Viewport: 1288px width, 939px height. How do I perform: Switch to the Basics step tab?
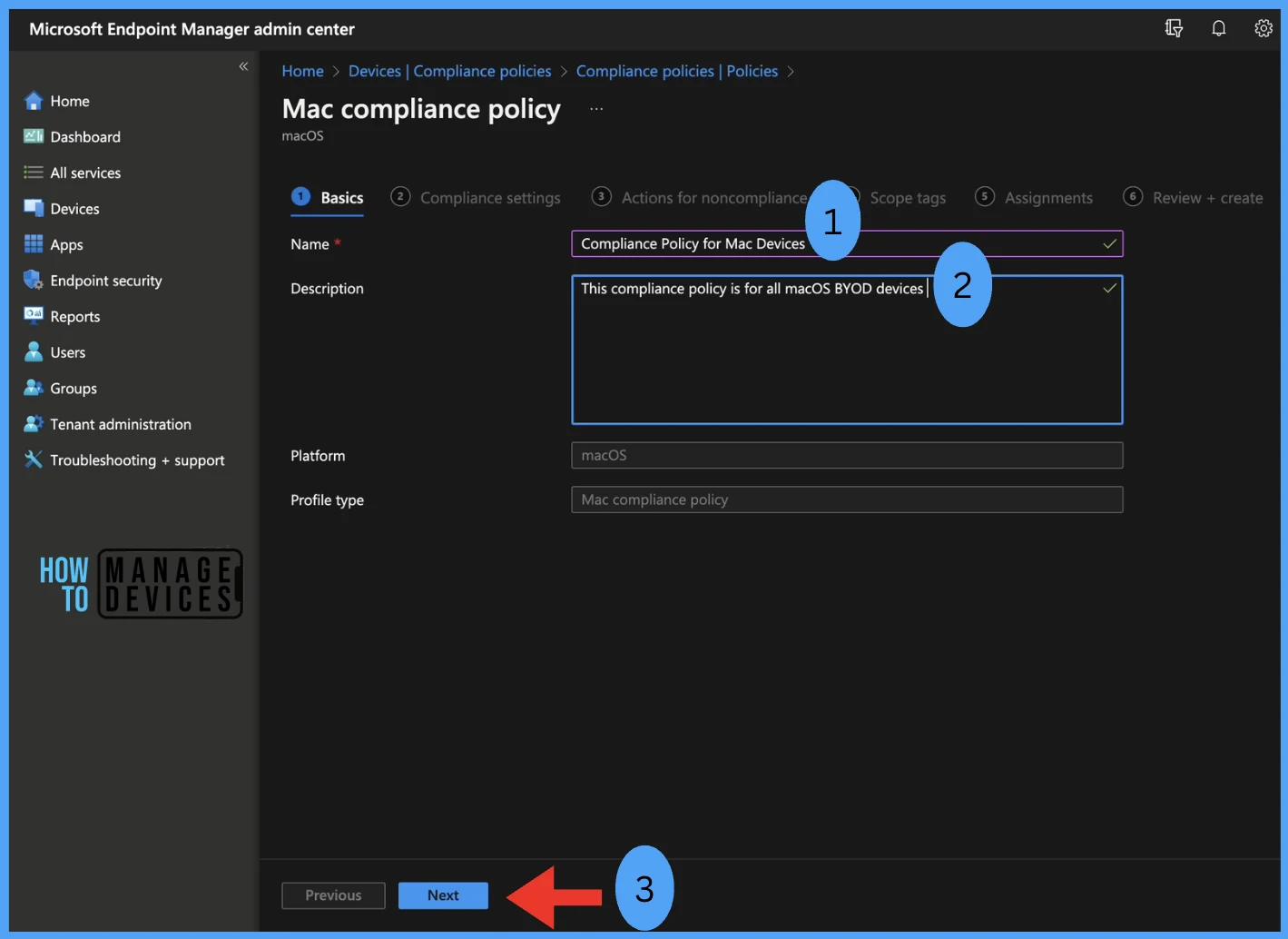328,197
